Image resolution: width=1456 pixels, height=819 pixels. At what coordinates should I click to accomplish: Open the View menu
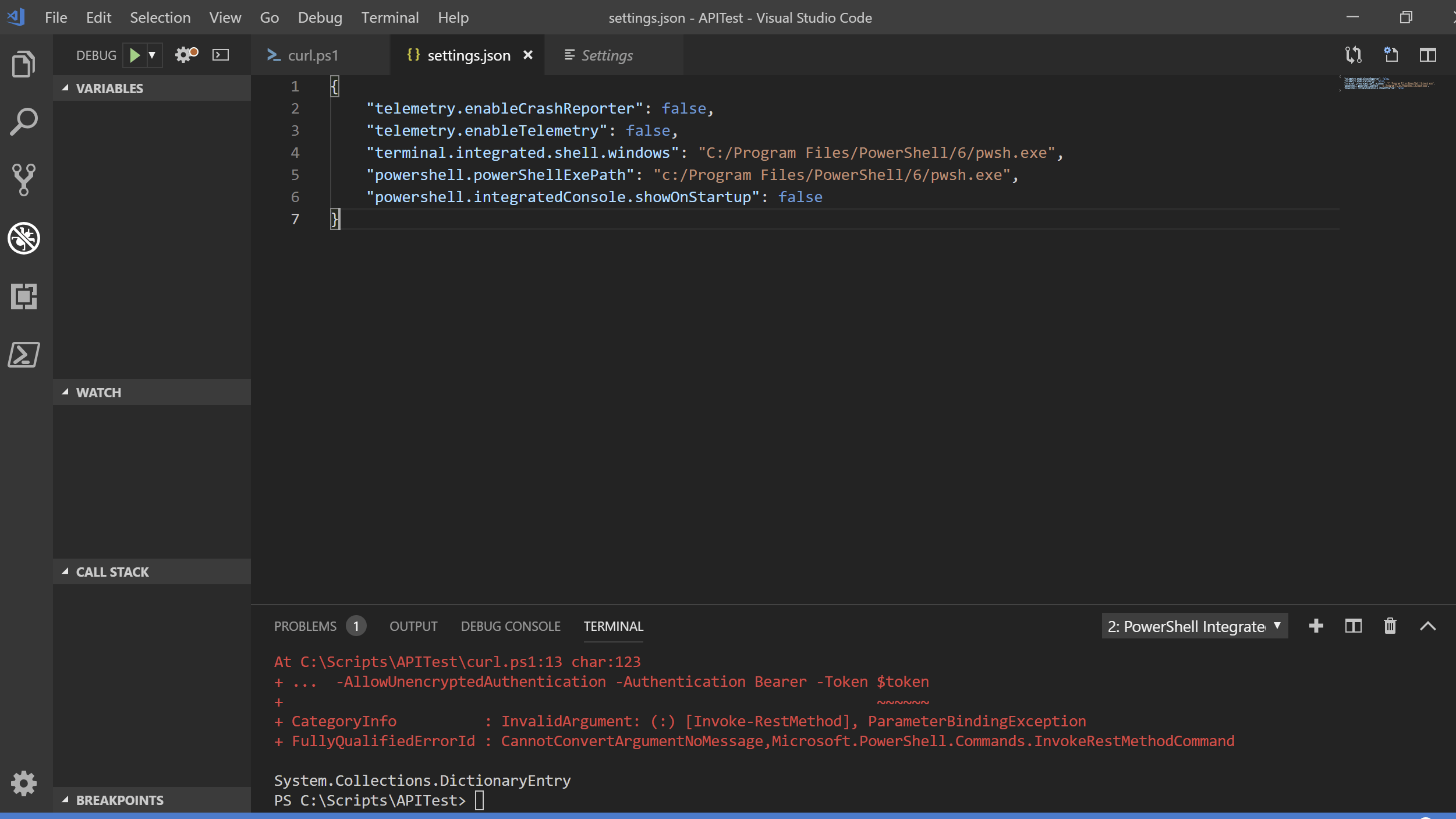[225, 17]
